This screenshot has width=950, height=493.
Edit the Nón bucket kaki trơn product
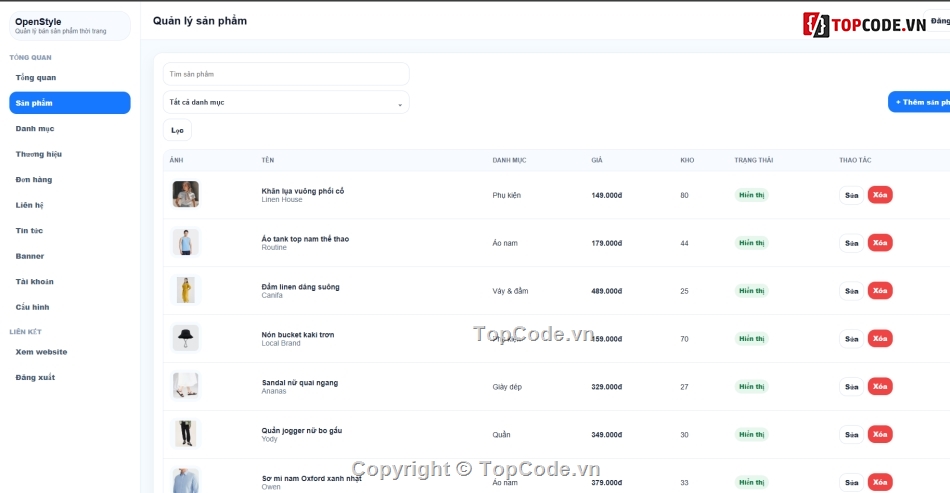(x=851, y=339)
